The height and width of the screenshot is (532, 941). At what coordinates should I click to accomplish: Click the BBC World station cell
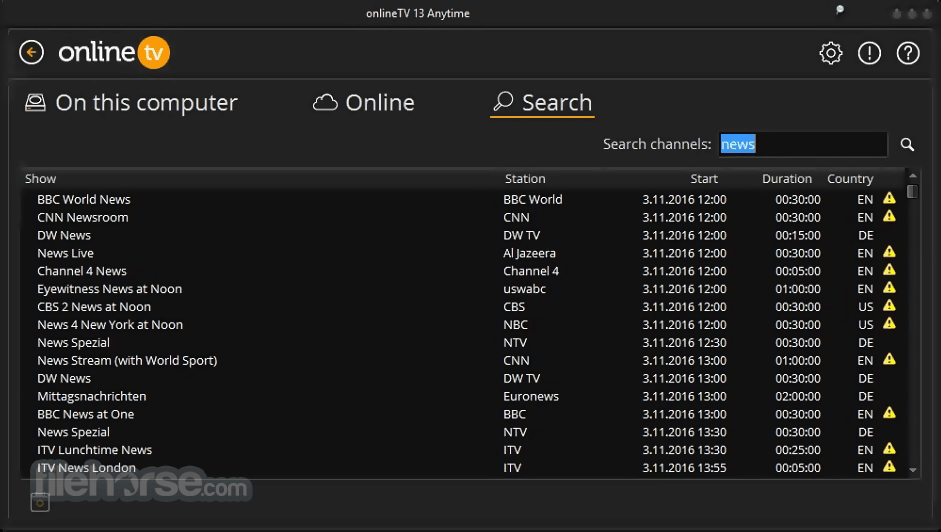[x=532, y=199]
